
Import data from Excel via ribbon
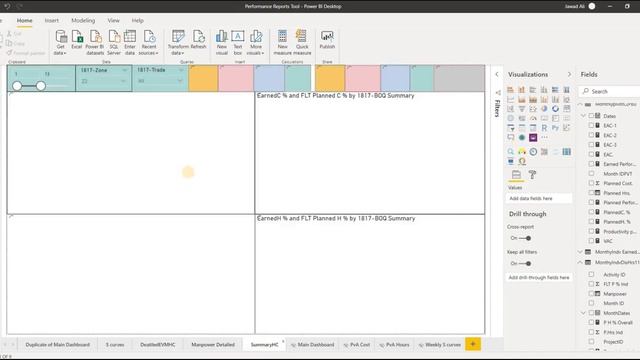(x=77, y=40)
